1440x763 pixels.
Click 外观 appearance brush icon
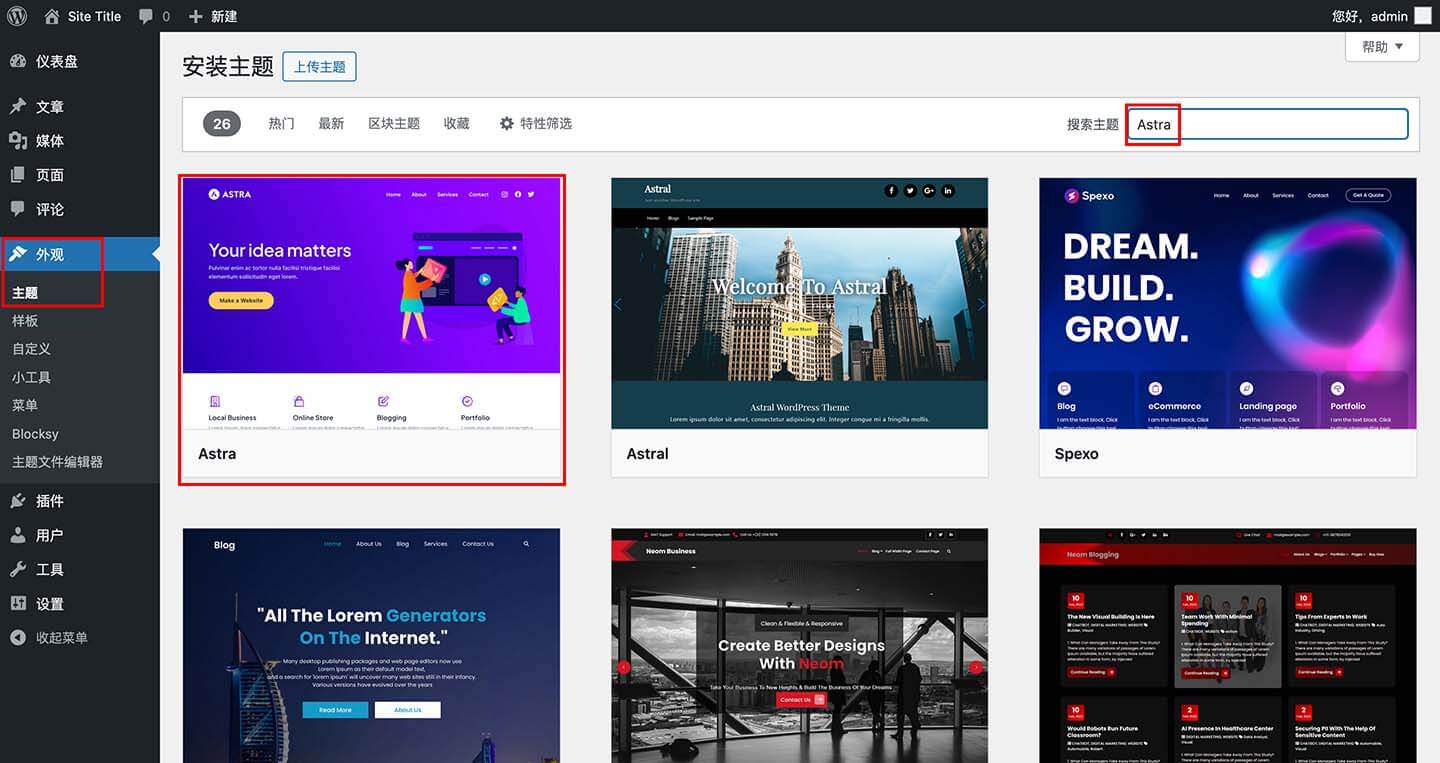coord(18,254)
